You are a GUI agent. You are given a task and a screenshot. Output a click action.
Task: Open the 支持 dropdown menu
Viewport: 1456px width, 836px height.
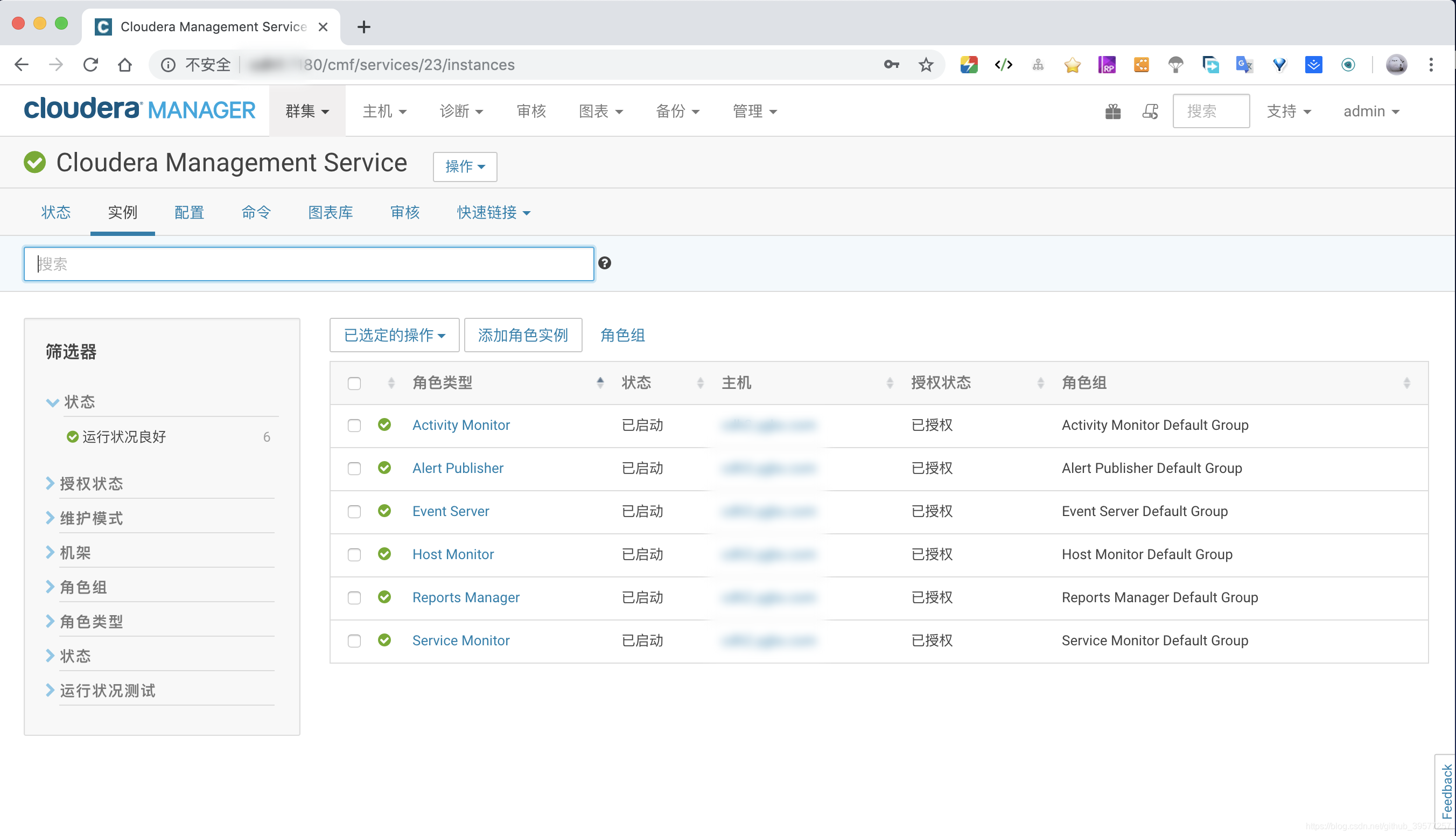[x=1289, y=112]
